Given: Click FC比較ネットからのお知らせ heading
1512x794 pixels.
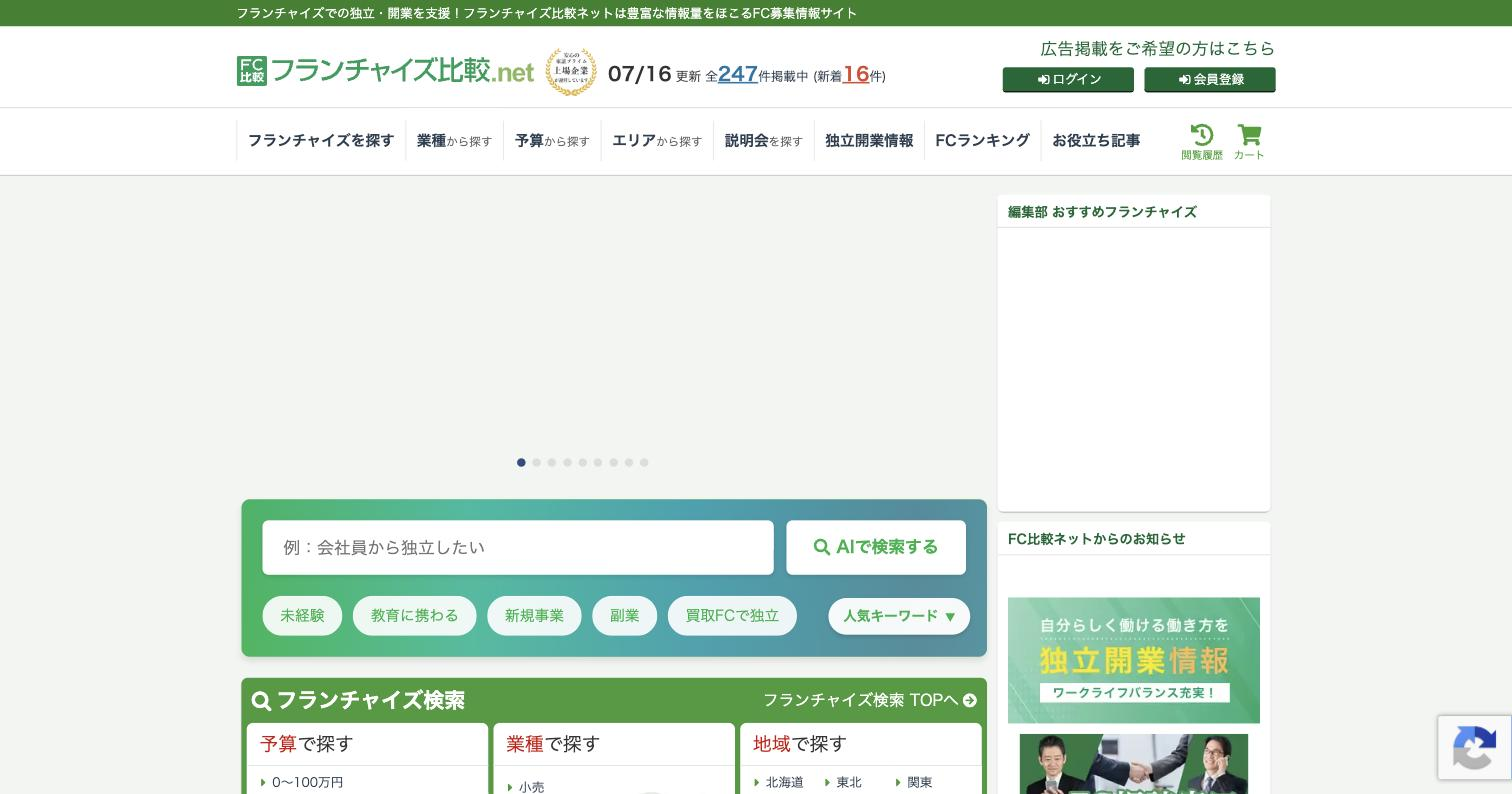Looking at the screenshot, I should pyautogui.click(x=1096, y=539).
